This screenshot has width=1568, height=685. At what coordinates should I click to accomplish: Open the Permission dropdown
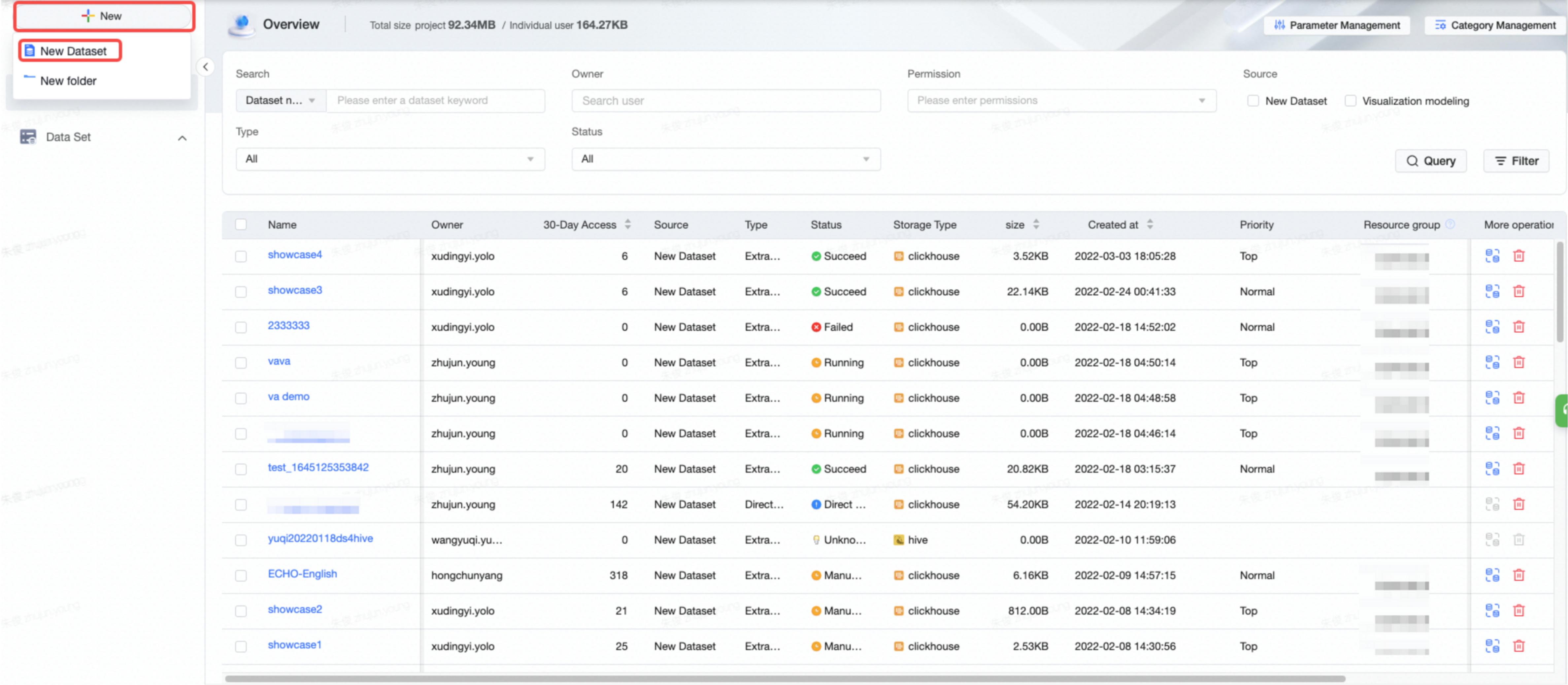[x=1062, y=100]
